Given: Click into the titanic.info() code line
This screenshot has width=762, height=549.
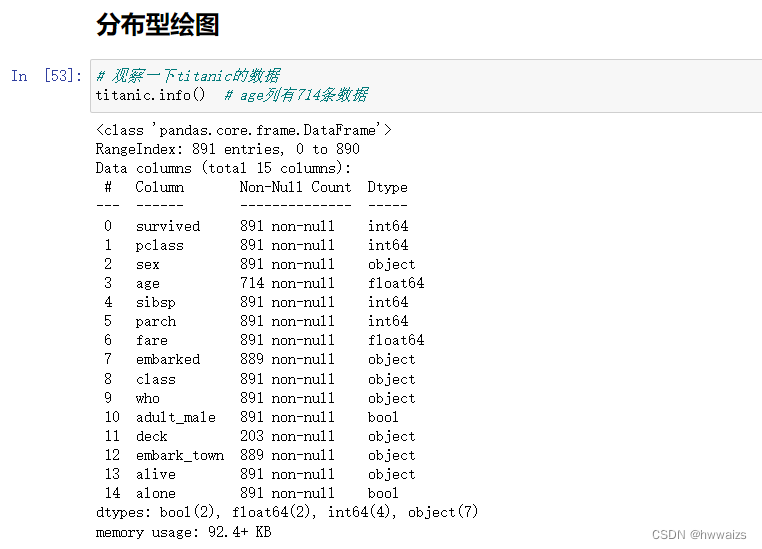Looking at the screenshot, I should click(x=150, y=94).
